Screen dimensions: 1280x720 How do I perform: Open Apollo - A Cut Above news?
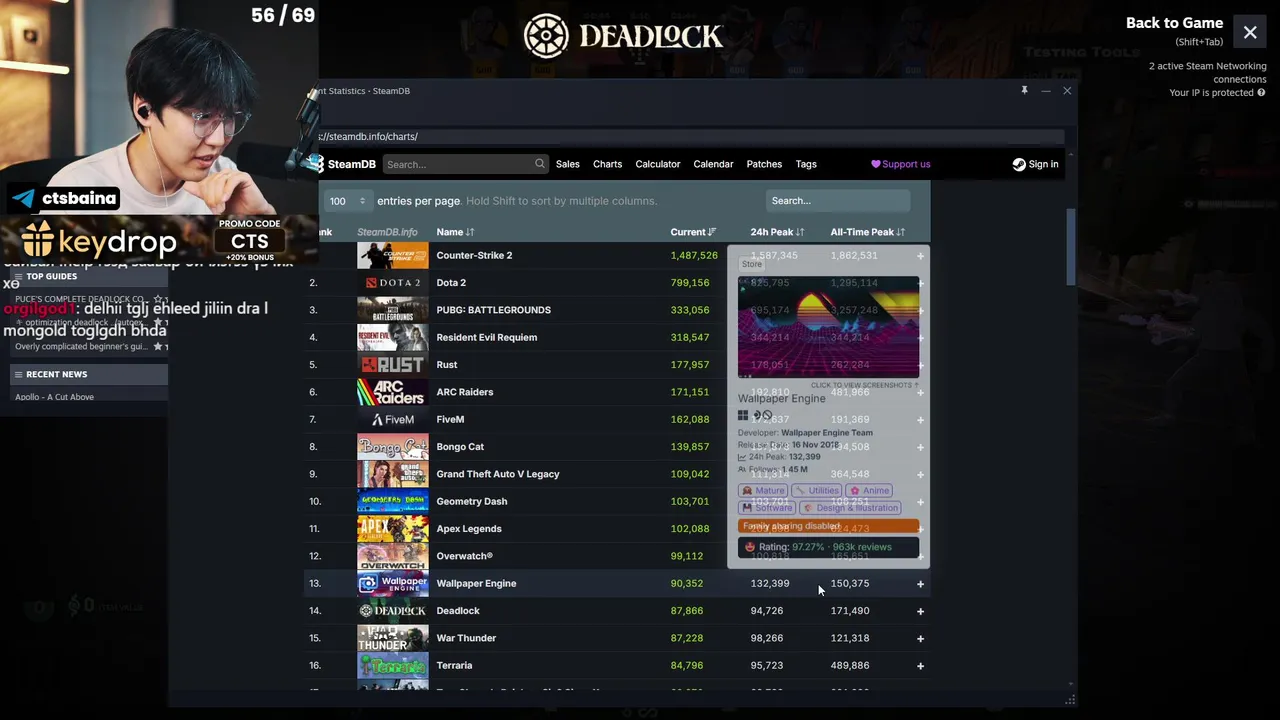click(x=54, y=397)
